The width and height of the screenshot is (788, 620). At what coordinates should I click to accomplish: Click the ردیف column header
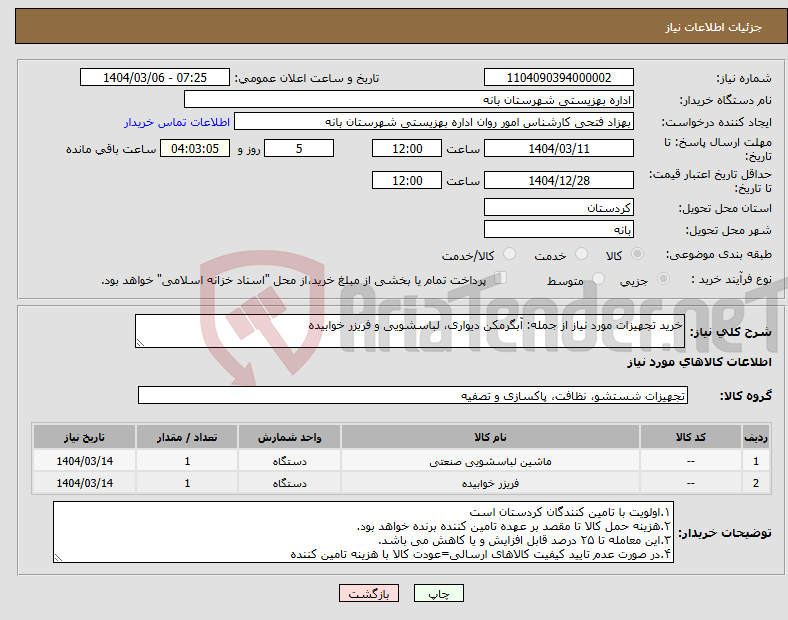756,437
